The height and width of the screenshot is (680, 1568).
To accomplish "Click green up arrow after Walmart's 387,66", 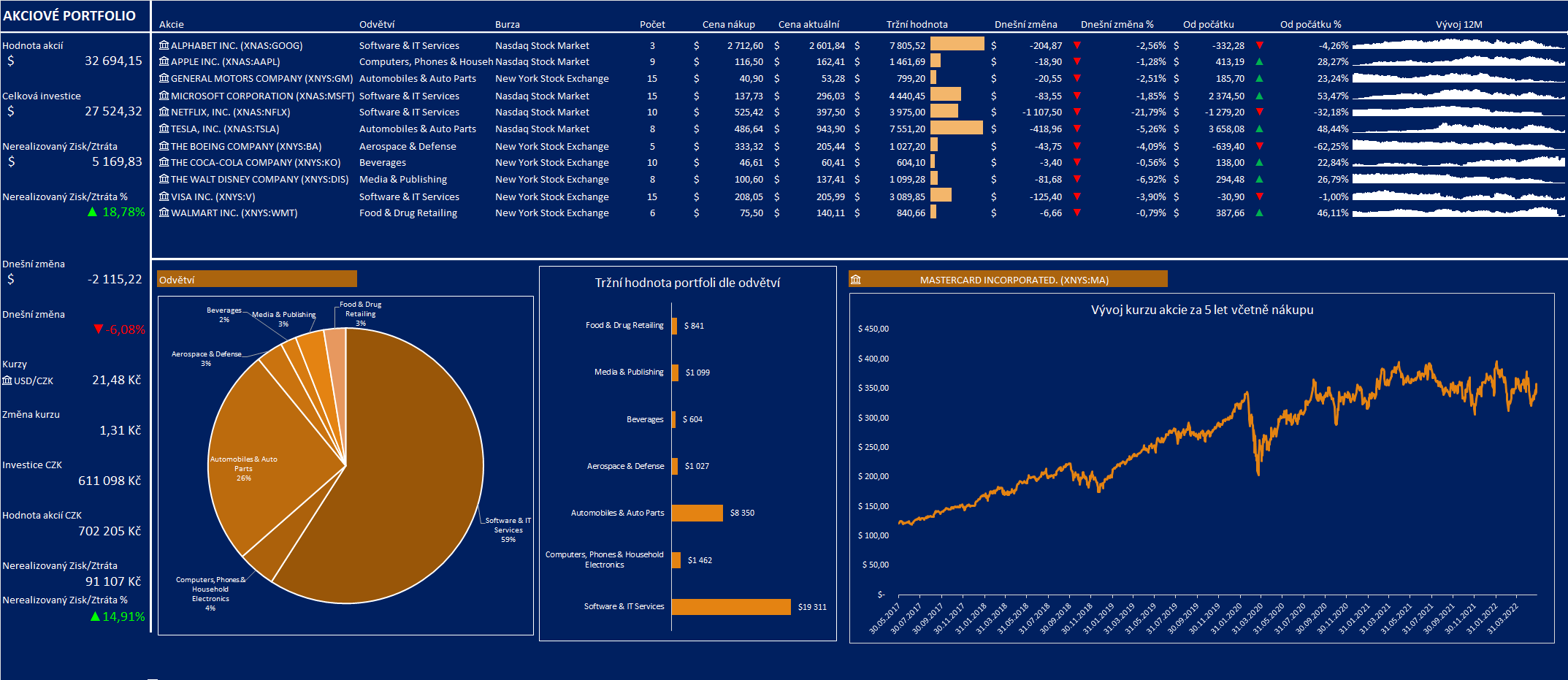I will (1260, 213).
